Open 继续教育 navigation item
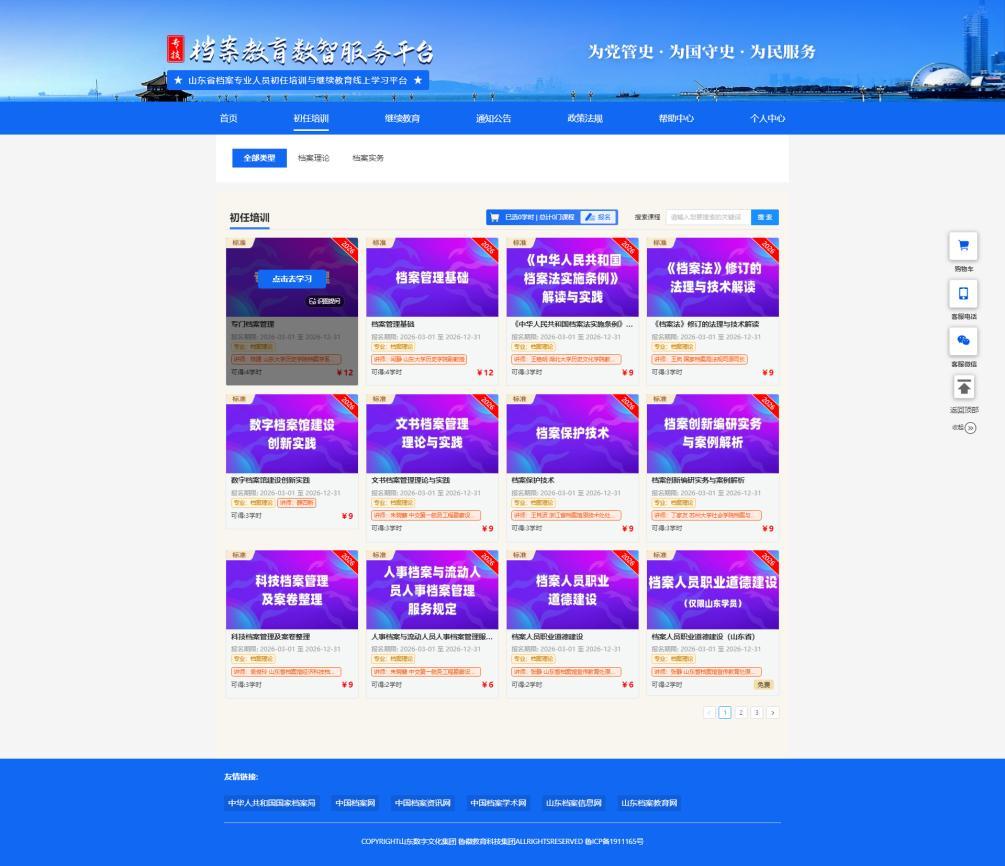The height and width of the screenshot is (866, 1005). 402,119
